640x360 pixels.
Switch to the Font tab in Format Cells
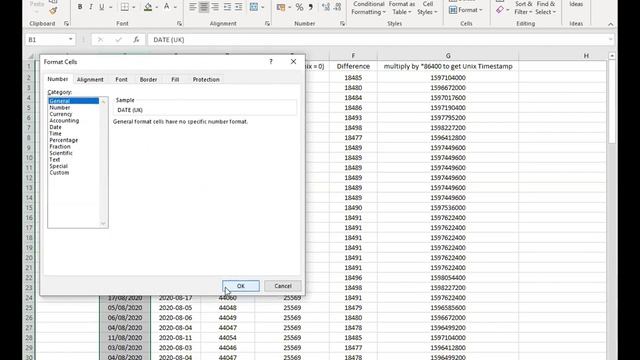pyautogui.click(x=121, y=80)
